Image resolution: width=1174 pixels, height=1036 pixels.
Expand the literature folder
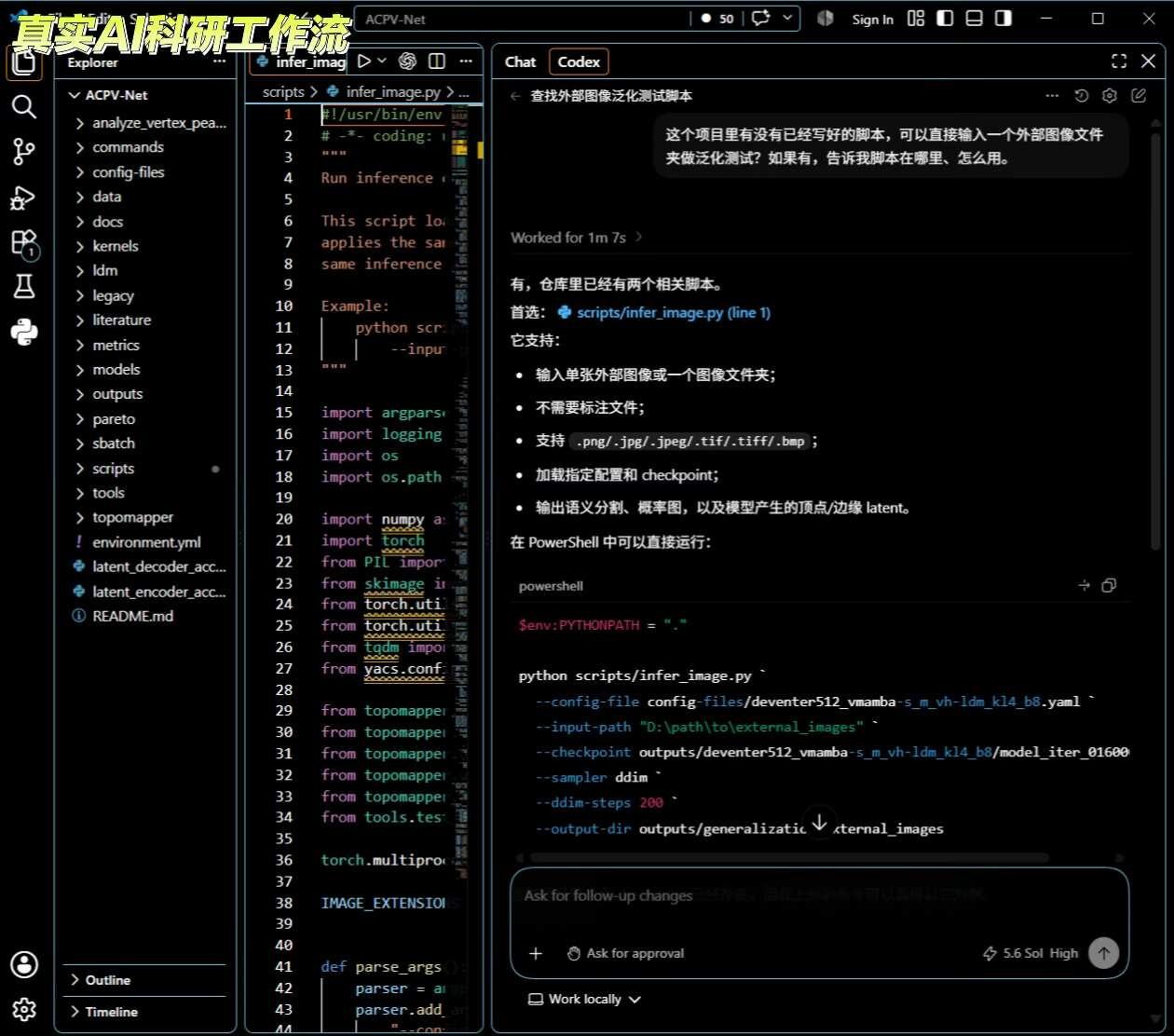144,320
